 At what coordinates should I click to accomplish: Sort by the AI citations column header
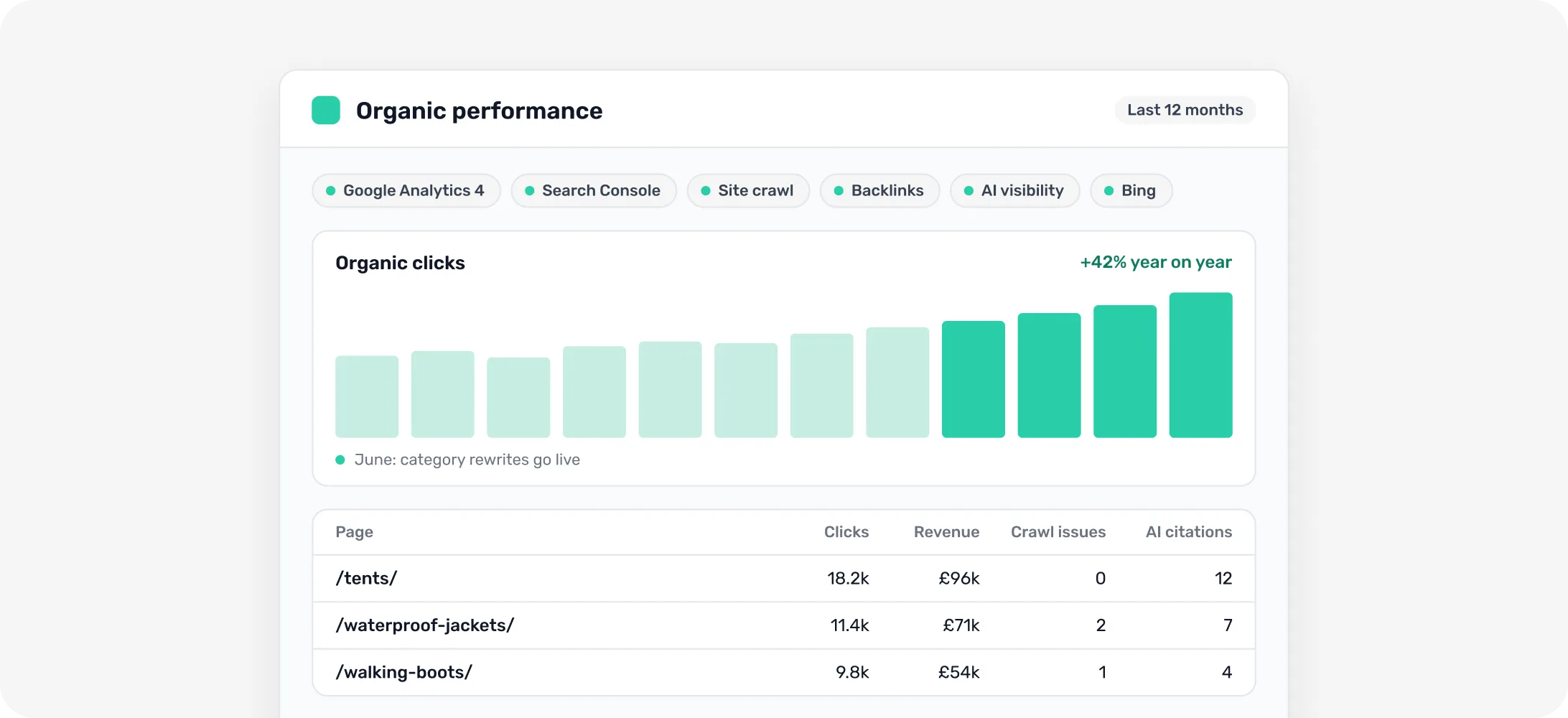[x=1189, y=532]
